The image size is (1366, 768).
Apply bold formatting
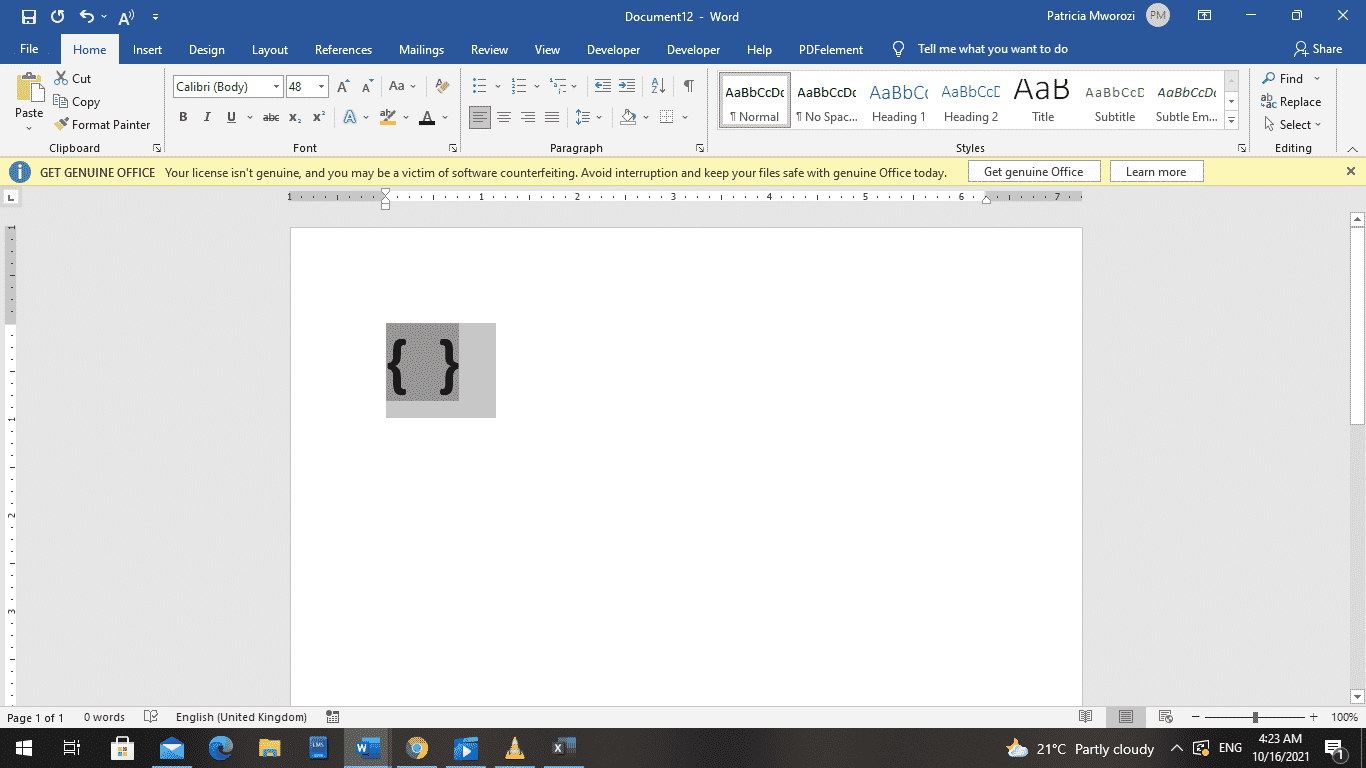coord(183,117)
